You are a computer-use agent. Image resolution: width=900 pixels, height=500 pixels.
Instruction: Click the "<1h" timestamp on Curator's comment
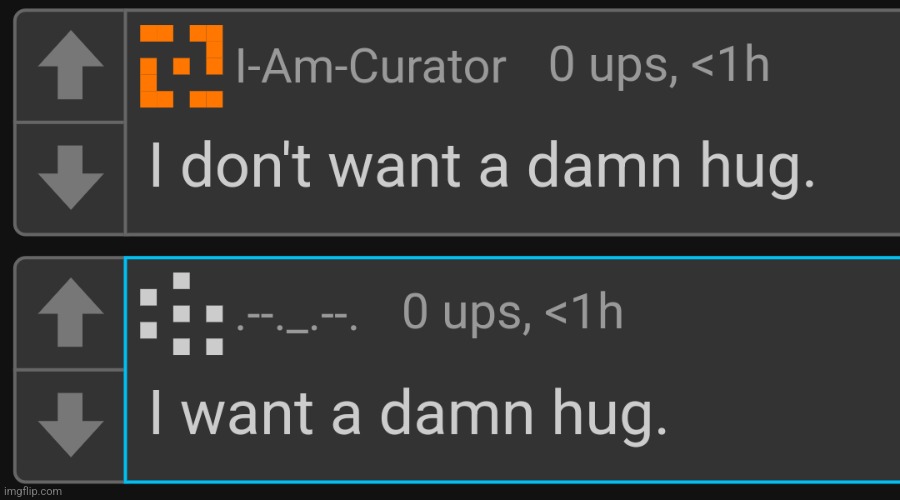(730, 65)
